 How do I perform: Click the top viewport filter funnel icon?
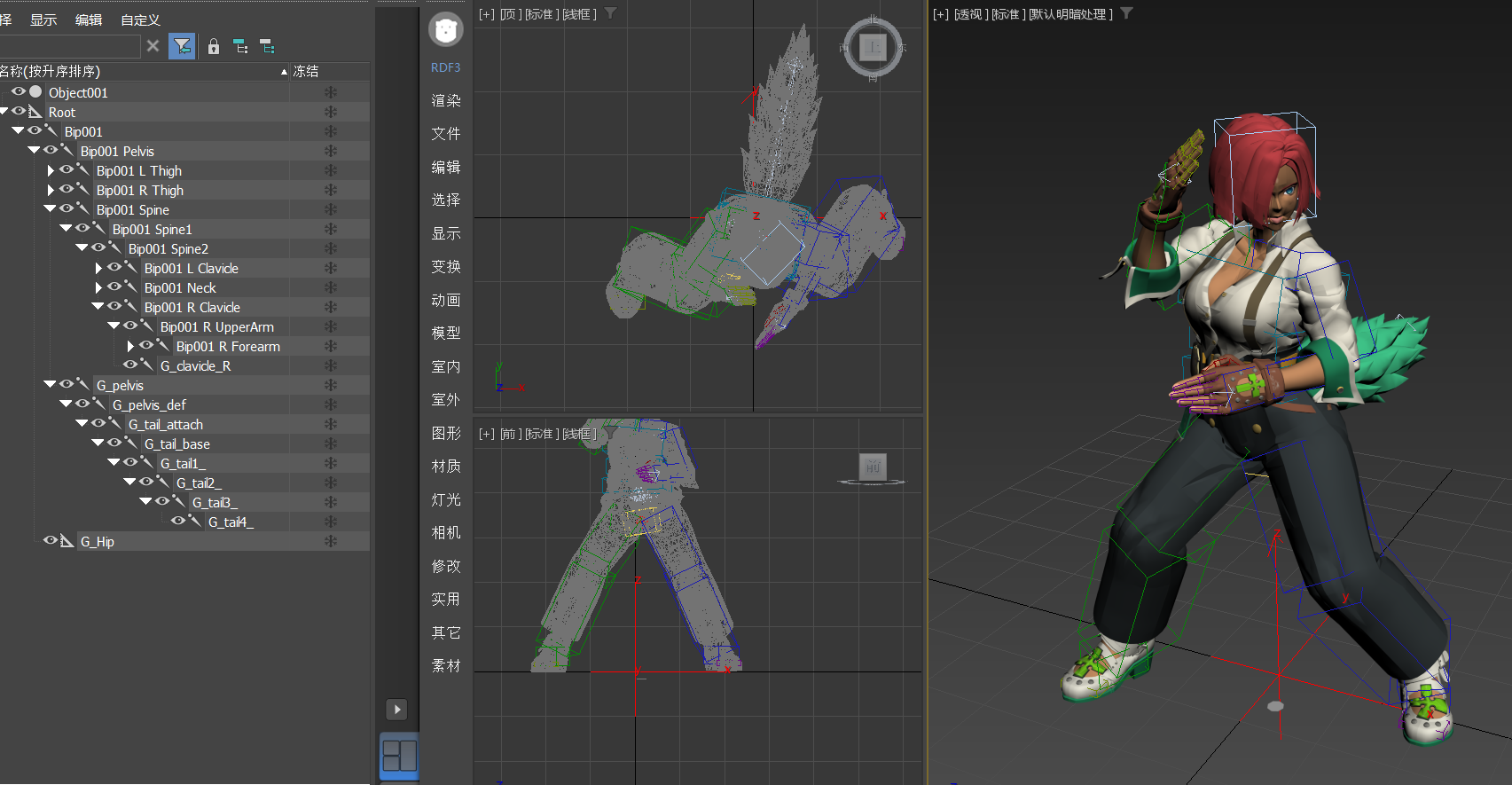click(610, 13)
